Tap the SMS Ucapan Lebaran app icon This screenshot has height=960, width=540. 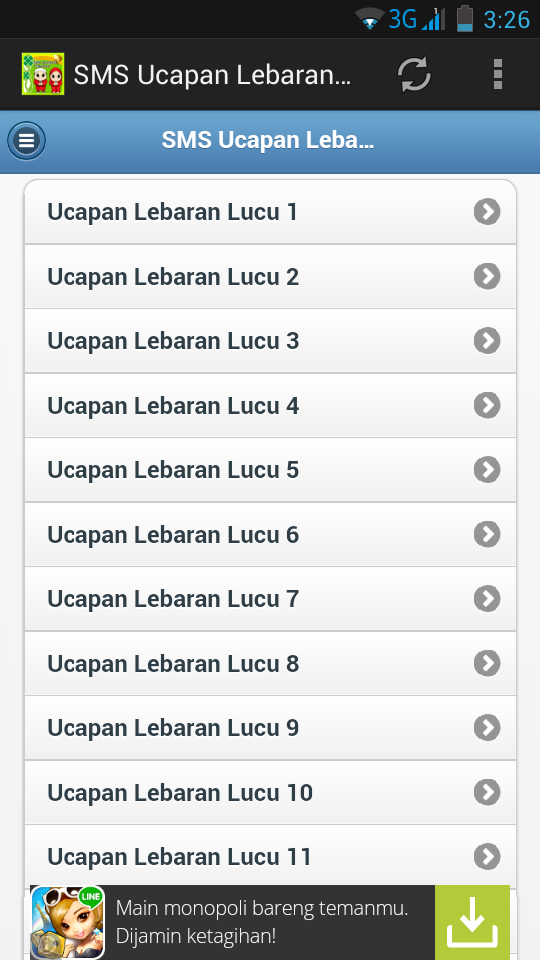(43, 74)
